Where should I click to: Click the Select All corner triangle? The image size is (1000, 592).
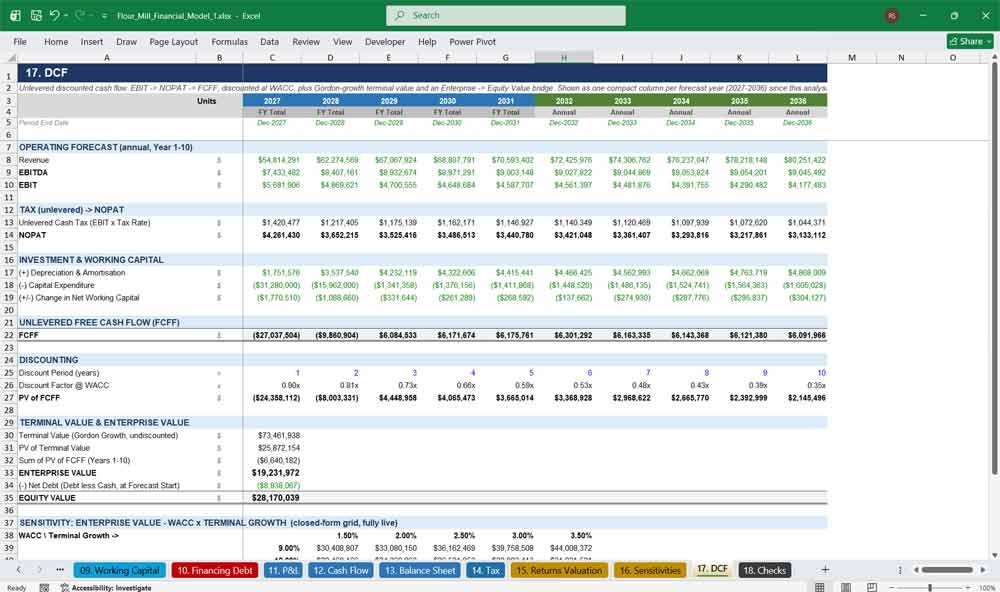[11, 57]
